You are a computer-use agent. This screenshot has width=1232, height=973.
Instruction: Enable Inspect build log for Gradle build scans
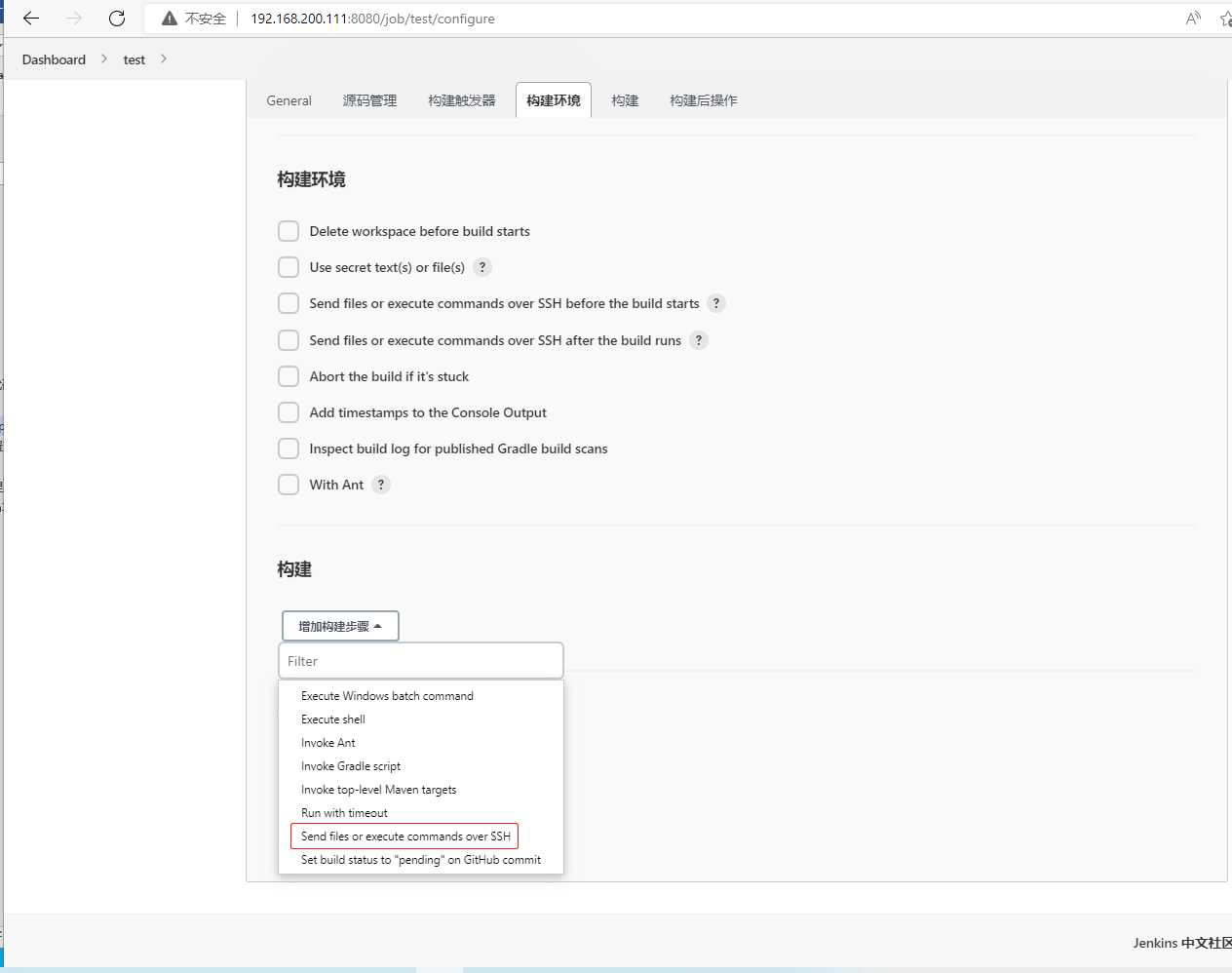[x=289, y=448]
